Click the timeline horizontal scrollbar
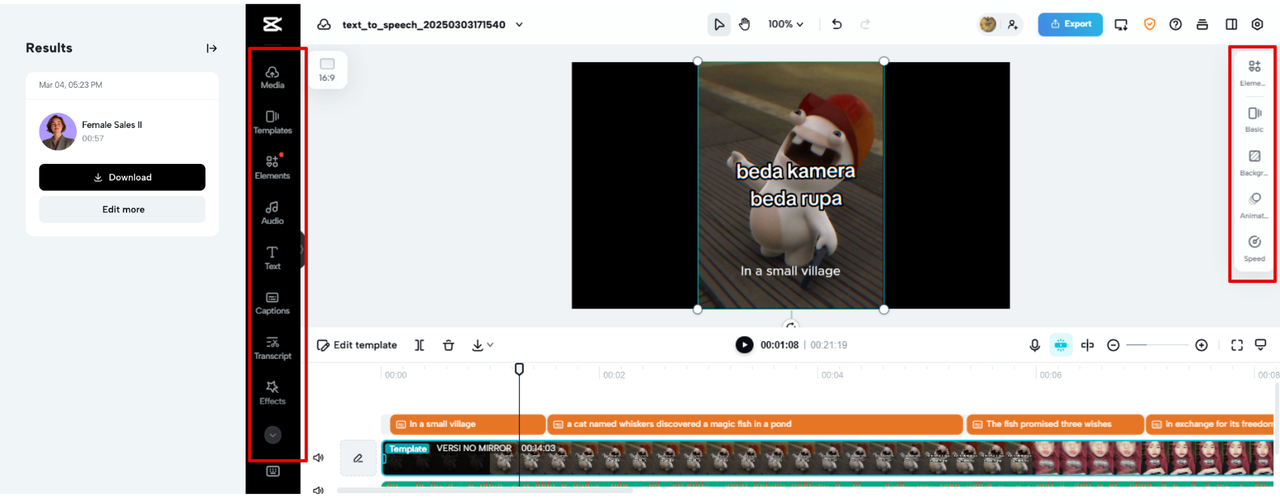This screenshot has height=498, width=1280. 485,490
